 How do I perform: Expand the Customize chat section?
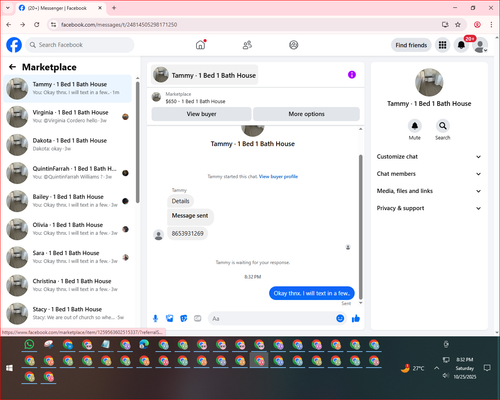coord(429,157)
